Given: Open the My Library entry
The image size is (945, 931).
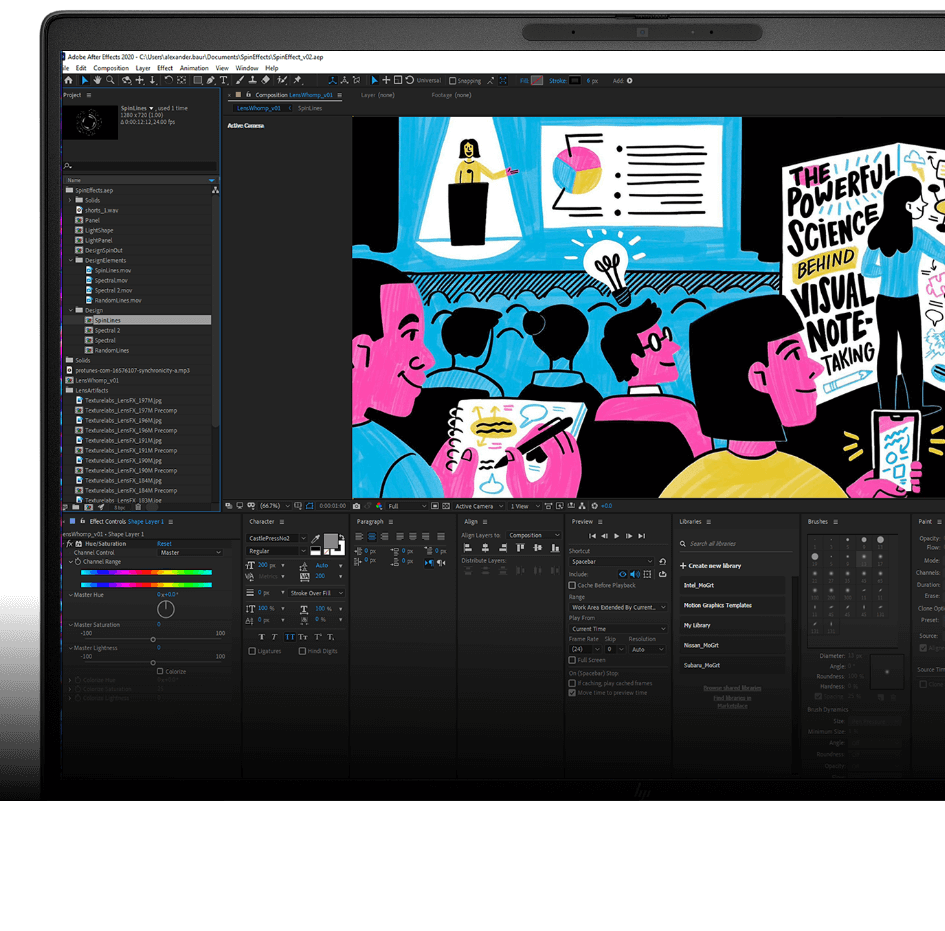Looking at the screenshot, I should [x=732, y=625].
